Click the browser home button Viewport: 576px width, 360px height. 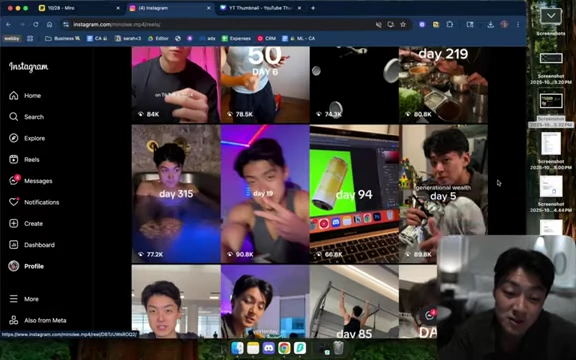pos(49,25)
